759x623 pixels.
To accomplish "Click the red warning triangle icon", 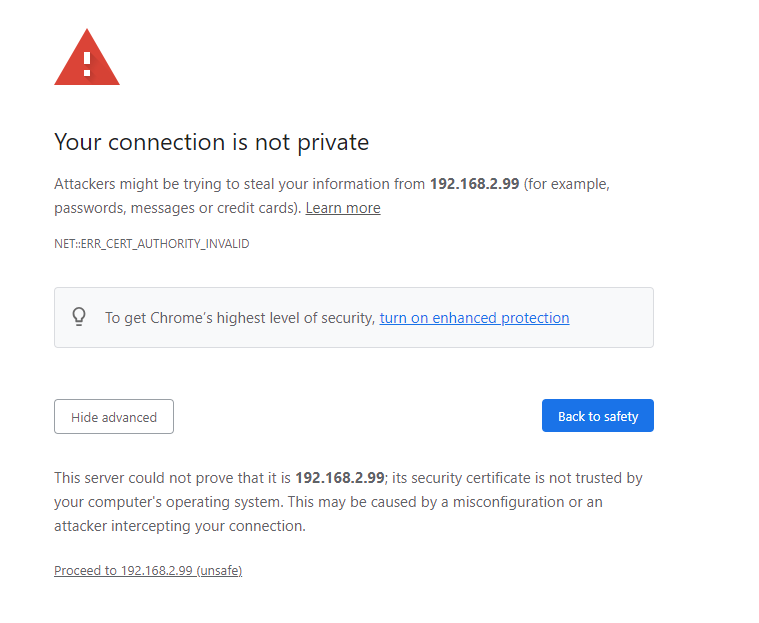I will click(87, 60).
